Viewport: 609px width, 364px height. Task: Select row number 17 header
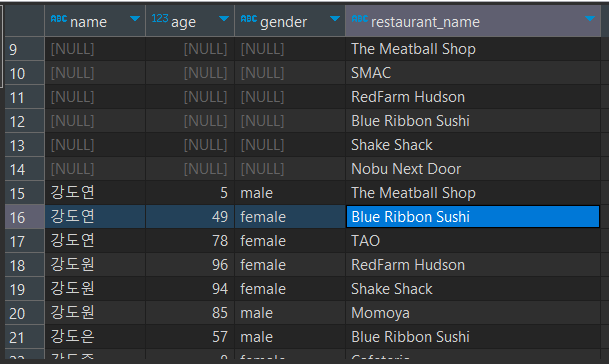(x=24, y=241)
